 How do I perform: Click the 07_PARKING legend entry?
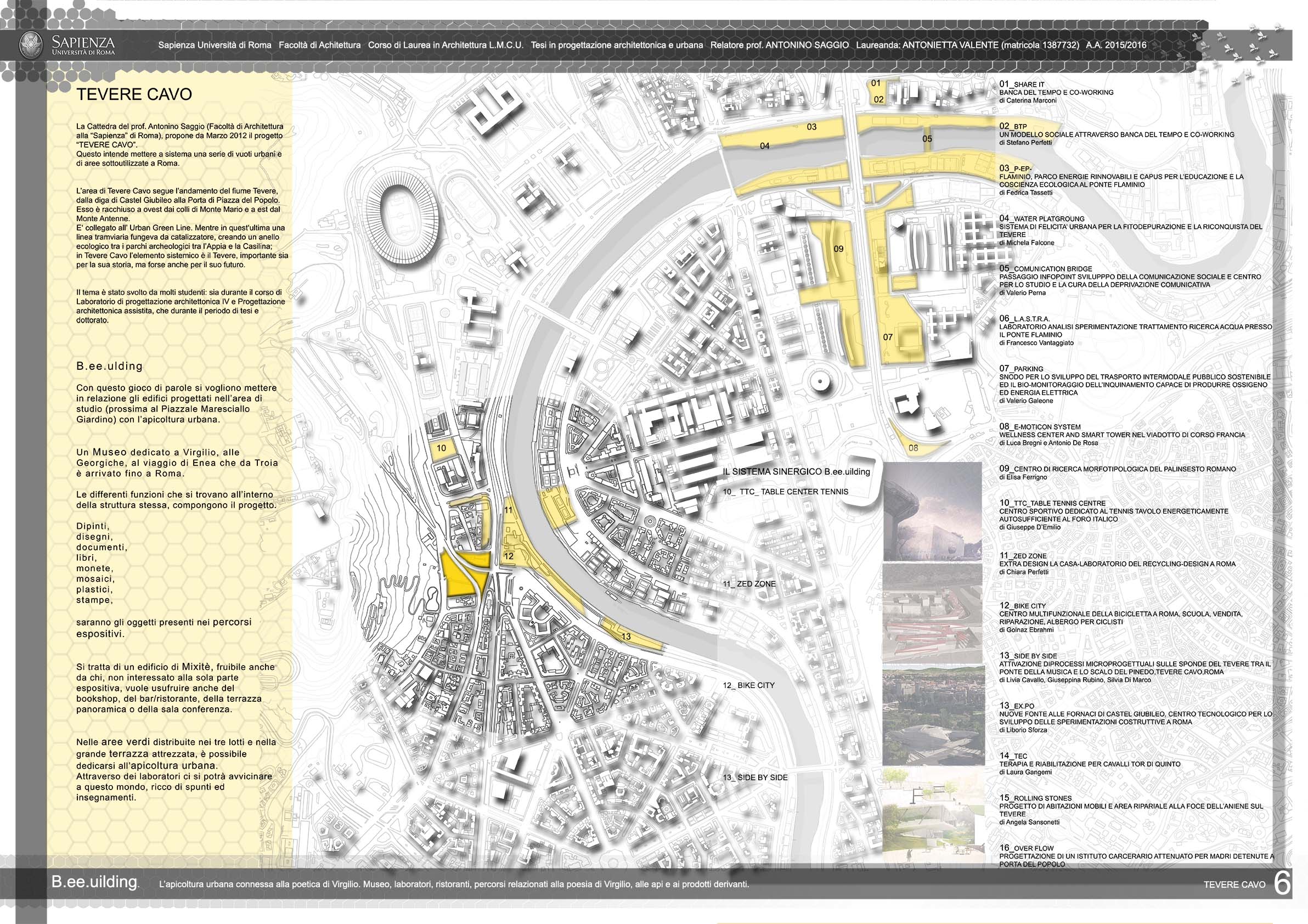[x=1021, y=369]
